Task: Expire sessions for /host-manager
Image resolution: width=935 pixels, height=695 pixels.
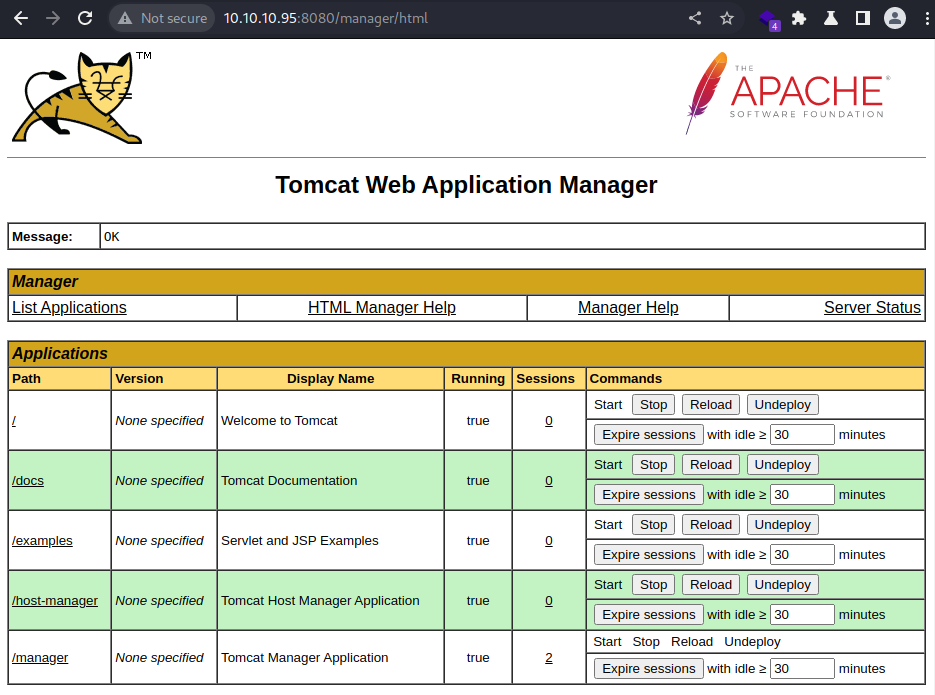Action: click(x=649, y=615)
